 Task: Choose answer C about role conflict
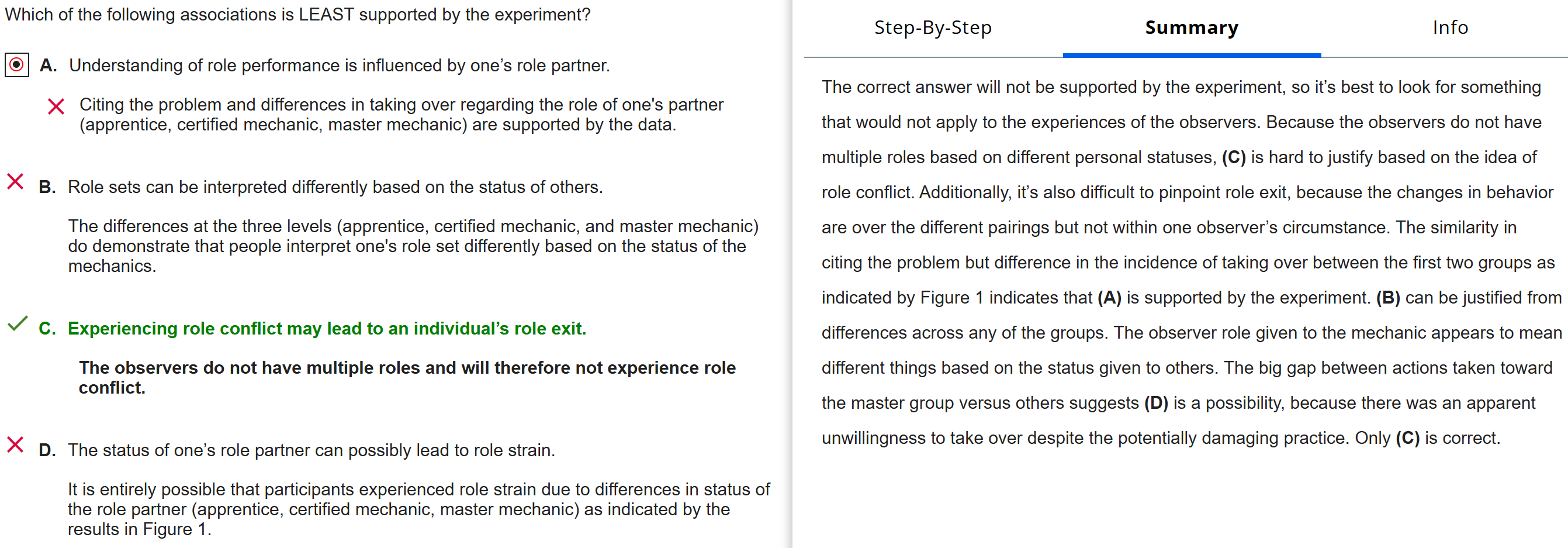(326, 329)
